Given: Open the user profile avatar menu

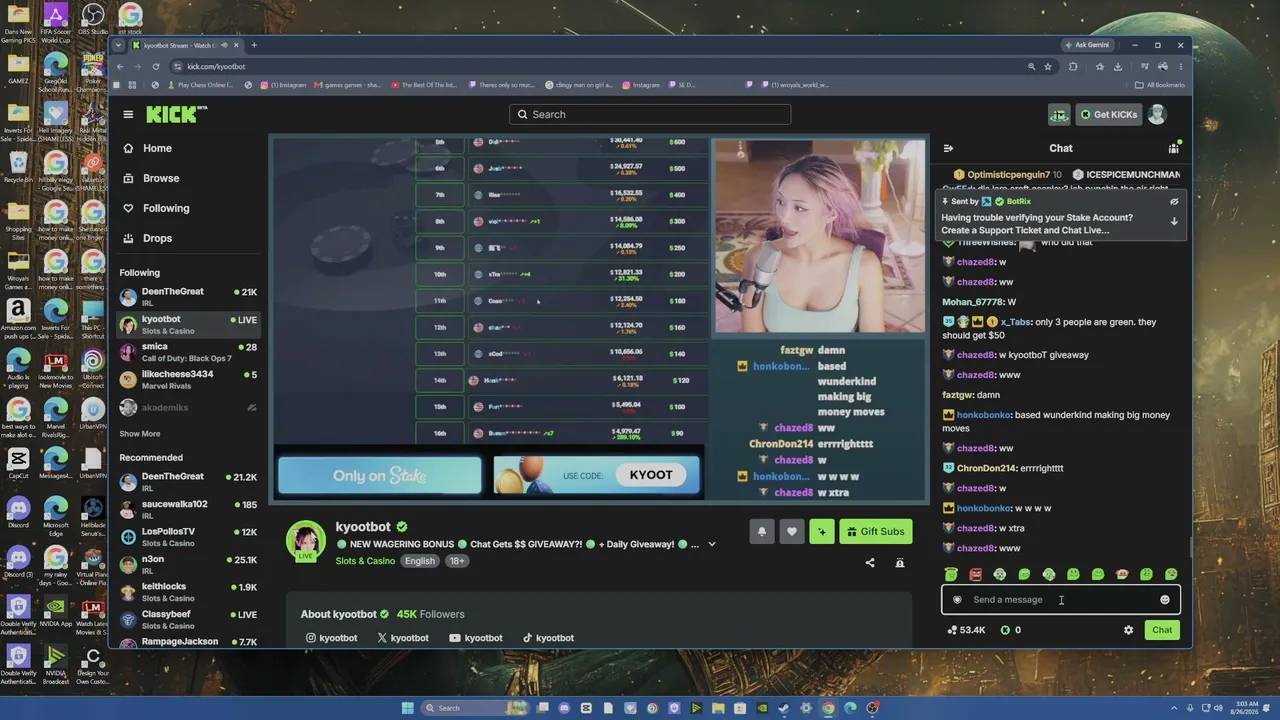Looking at the screenshot, I should pyautogui.click(x=1157, y=114).
